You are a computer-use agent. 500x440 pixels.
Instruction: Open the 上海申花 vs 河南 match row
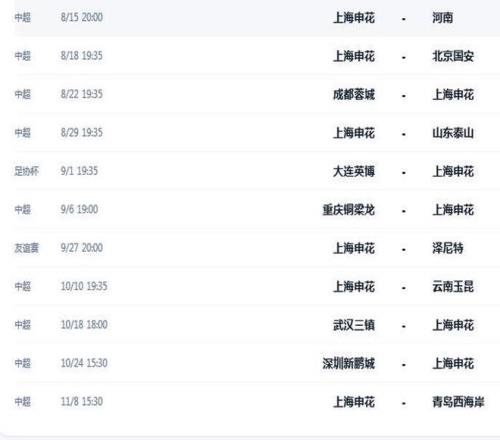pos(257,18)
